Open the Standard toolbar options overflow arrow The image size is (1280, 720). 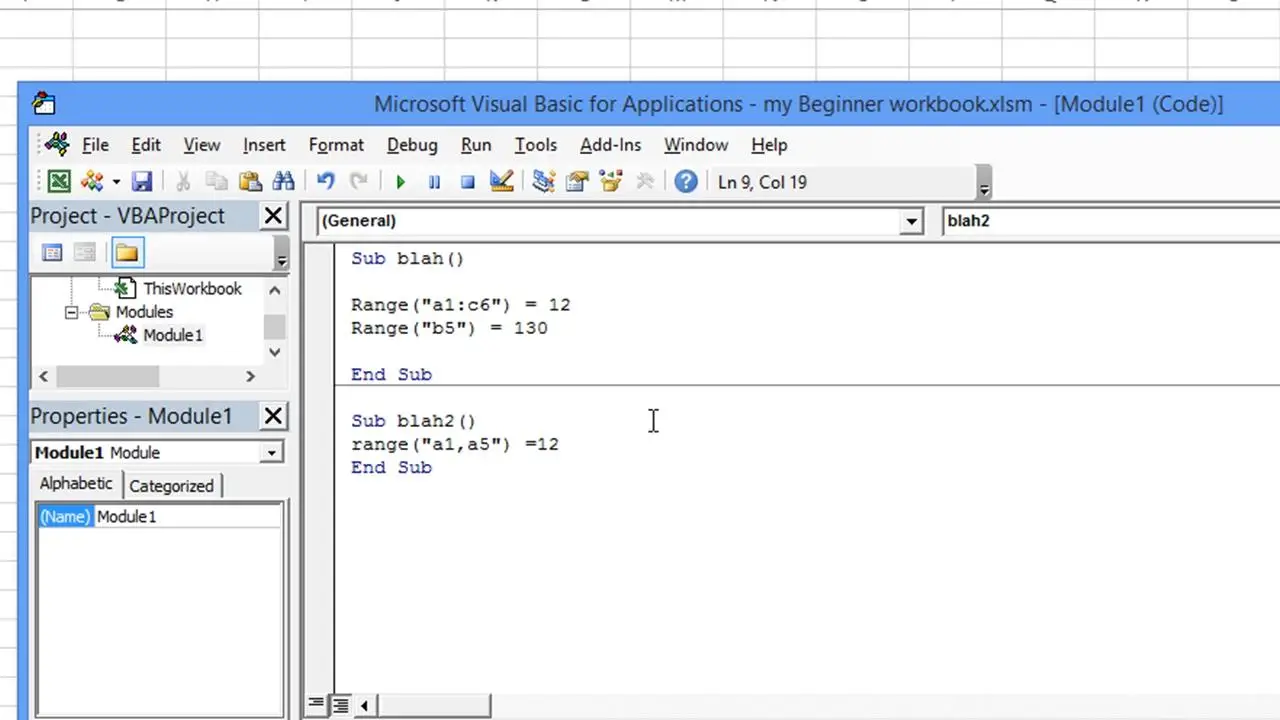coord(984,183)
